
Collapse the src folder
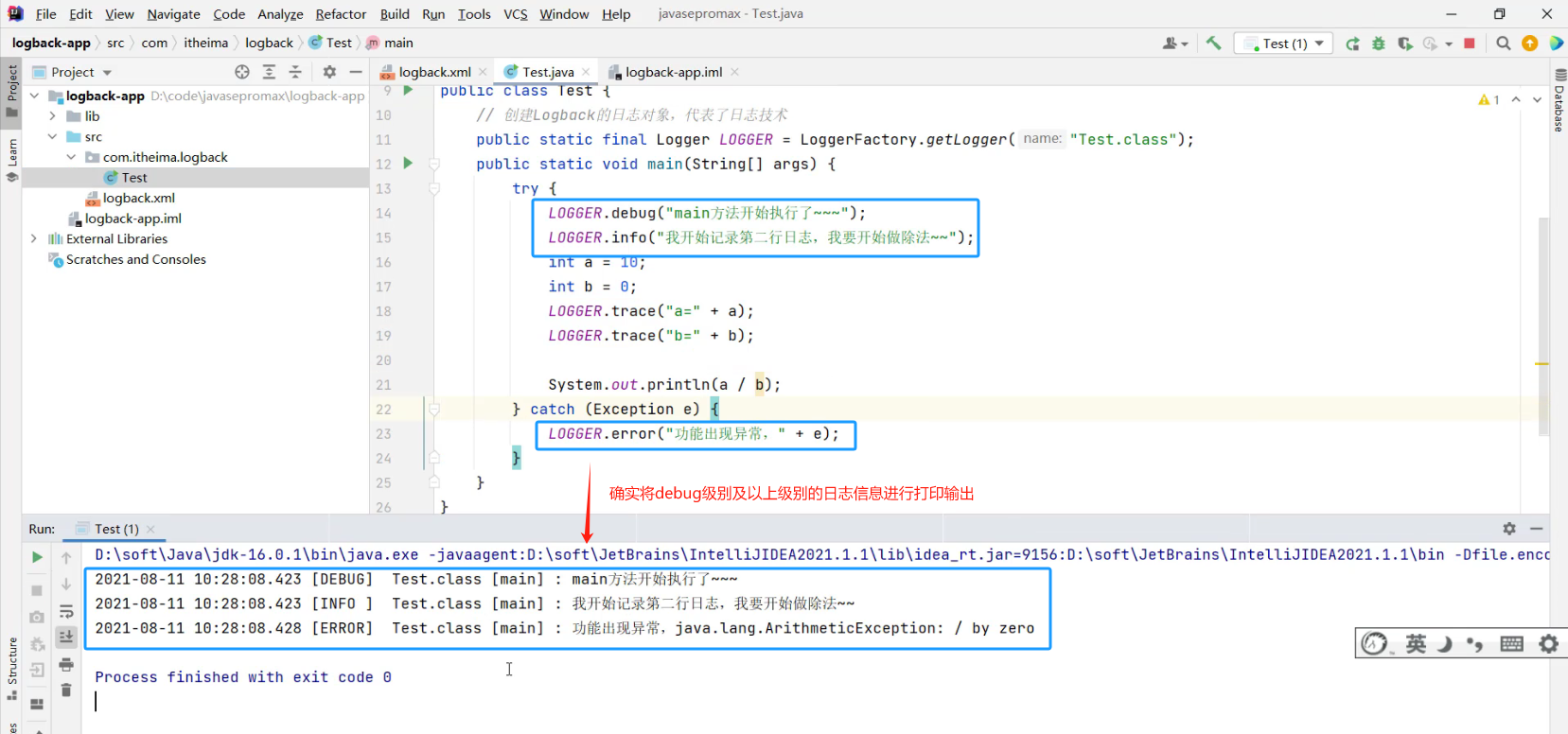pyautogui.click(x=53, y=137)
